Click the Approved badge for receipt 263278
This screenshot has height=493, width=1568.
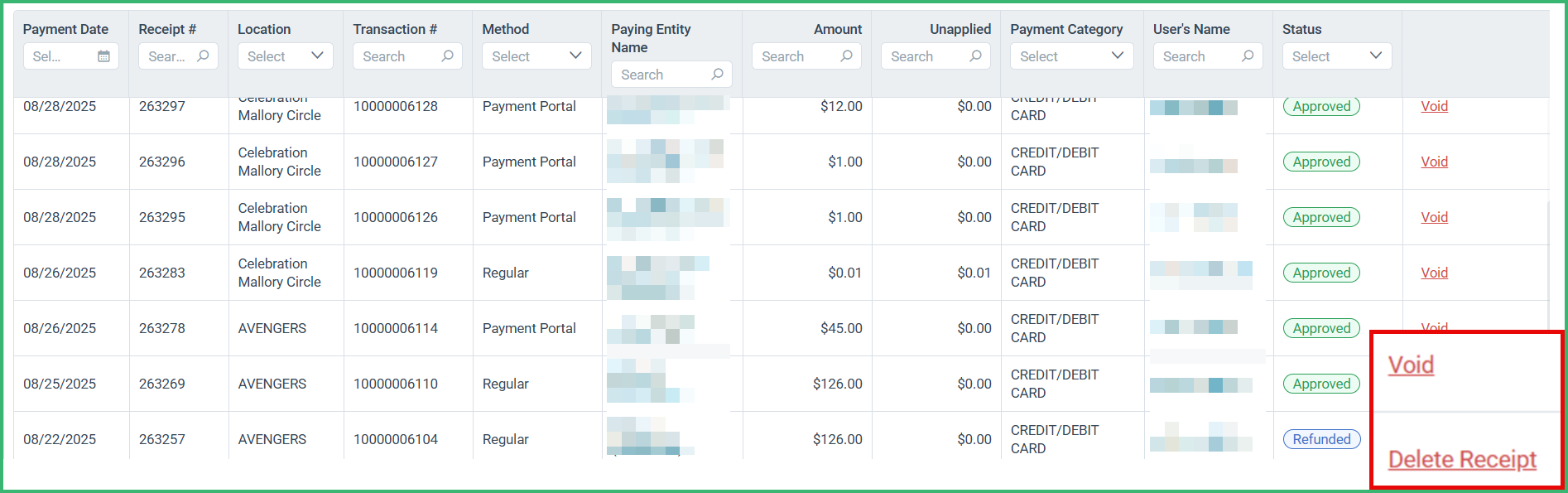1321,328
